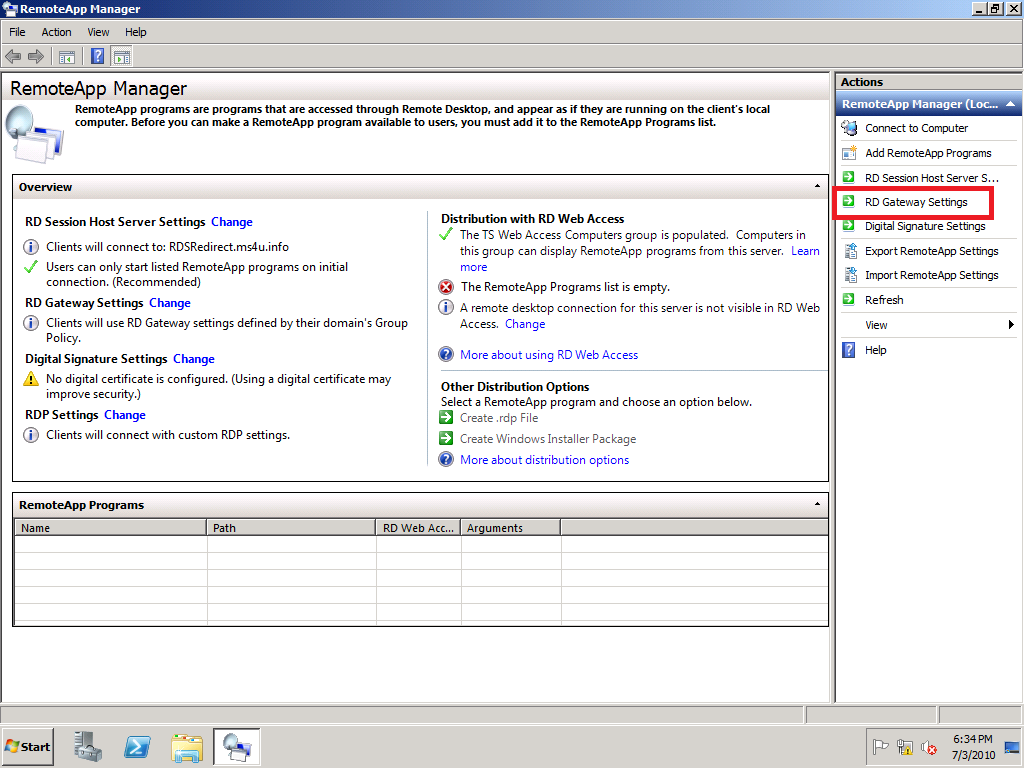Open Server Manager from the taskbar

tap(88, 746)
